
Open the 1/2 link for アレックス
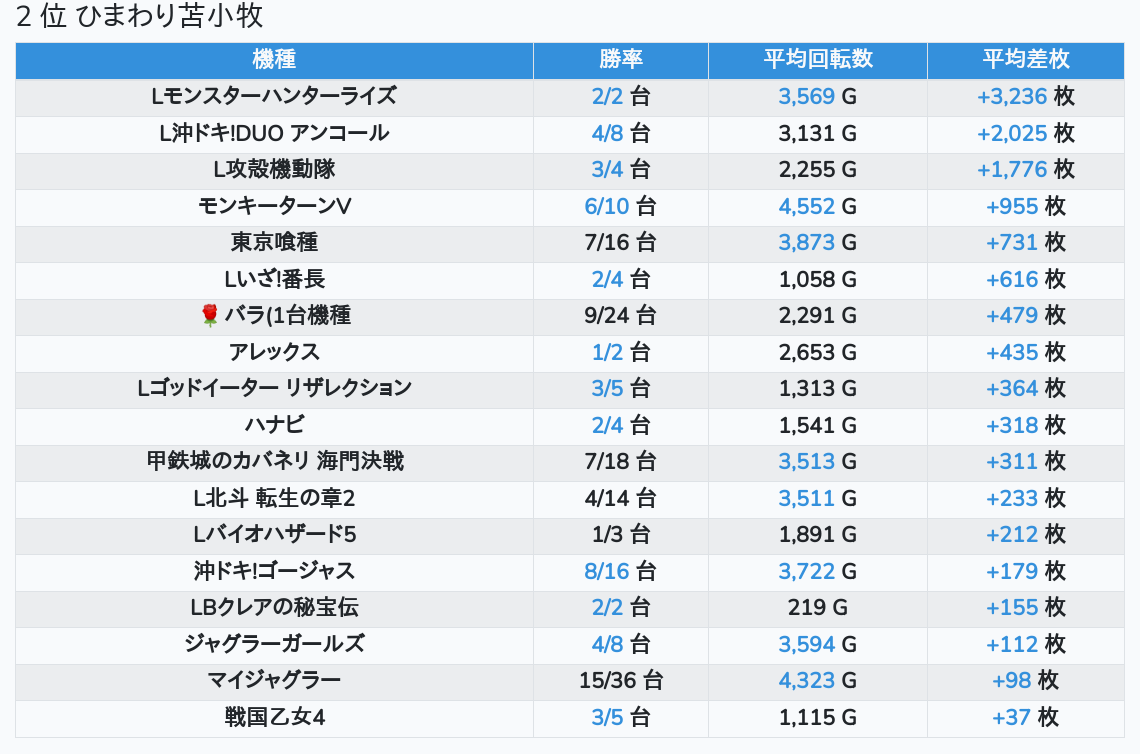[607, 353]
